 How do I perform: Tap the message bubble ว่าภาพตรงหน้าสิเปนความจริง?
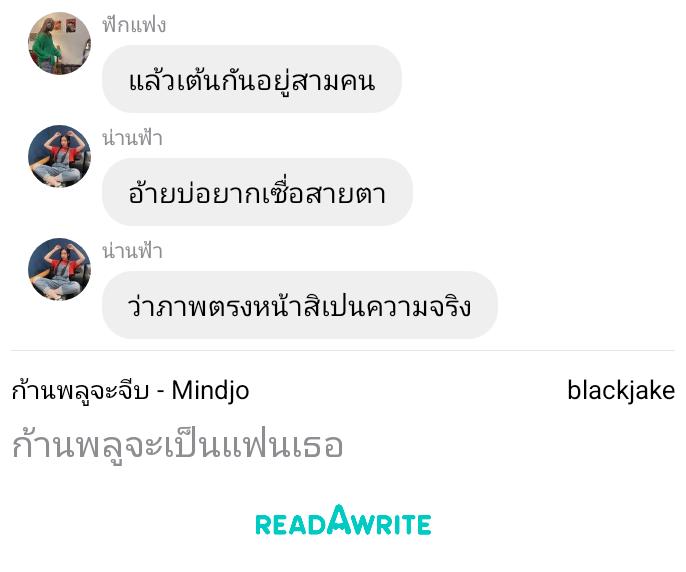click(300, 305)
